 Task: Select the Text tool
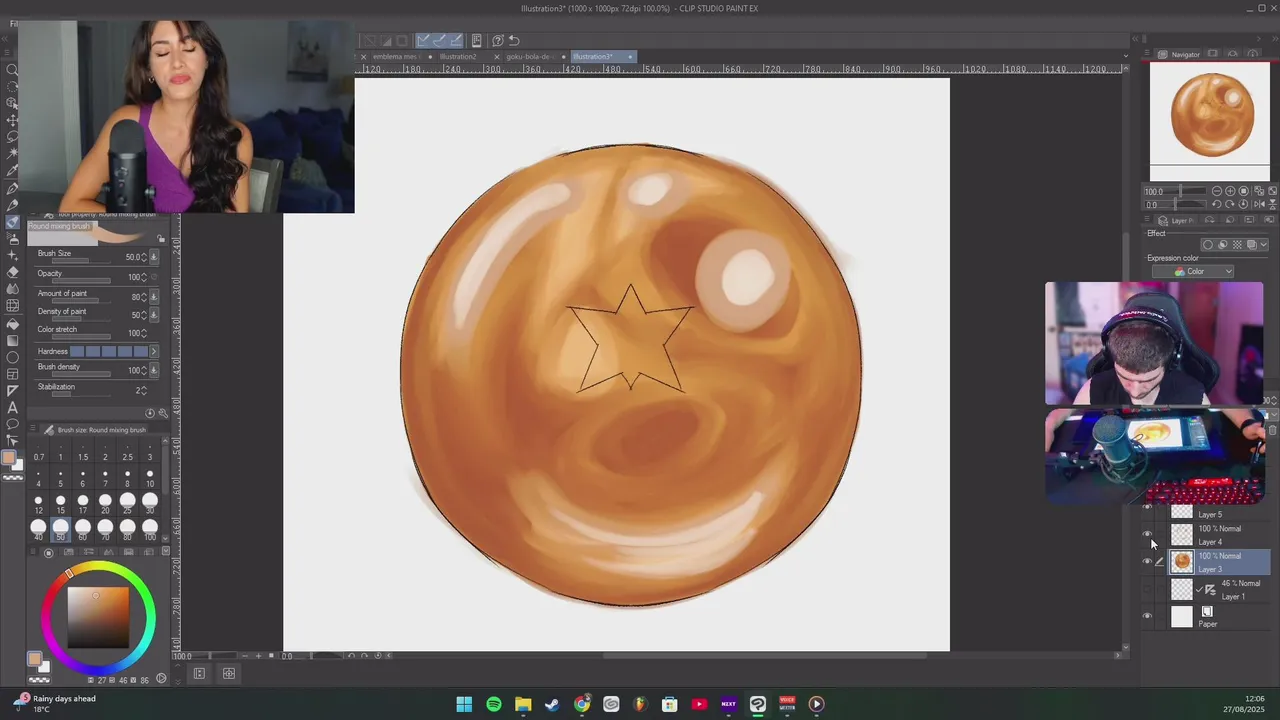pos(12,407)
